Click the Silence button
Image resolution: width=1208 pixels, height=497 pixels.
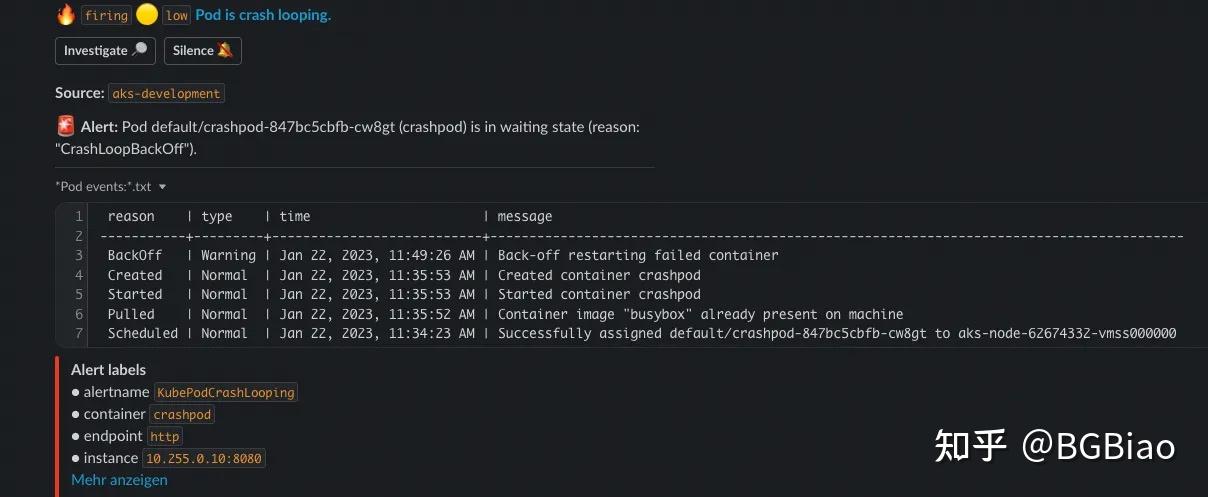click(x=203, y=51)
